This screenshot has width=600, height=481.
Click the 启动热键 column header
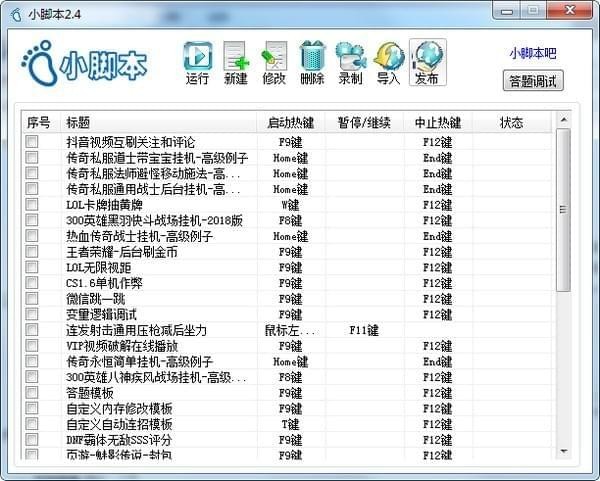(291, 122)
